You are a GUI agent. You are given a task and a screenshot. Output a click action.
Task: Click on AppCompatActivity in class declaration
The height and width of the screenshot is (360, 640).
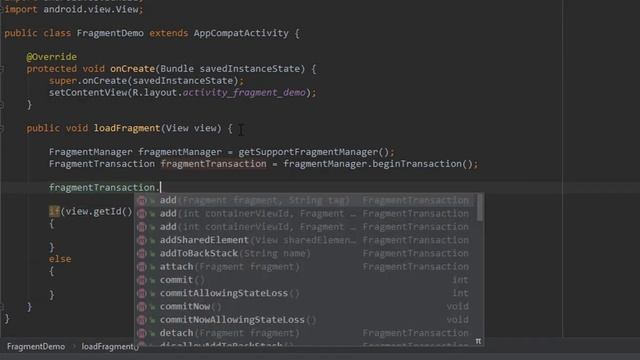(x=241, y=33)
